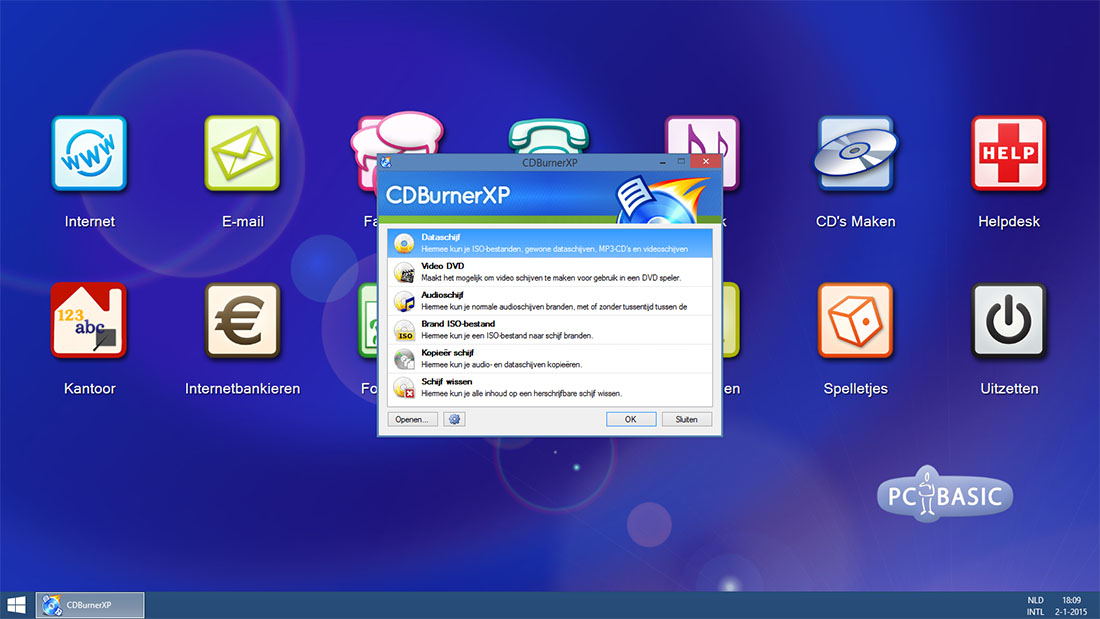
Task: Click the CDBurnerXP title bar app icon
Action: [386, 162]
